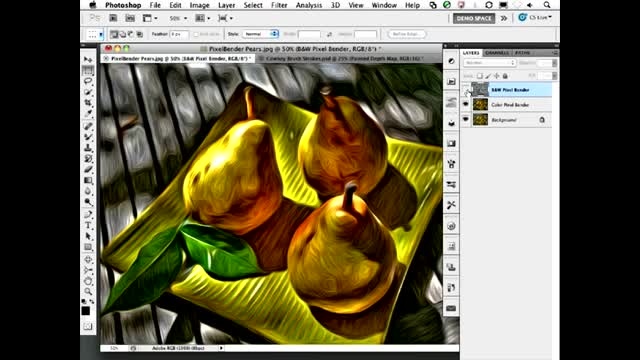This screenshot has width=640, height=360.
Task: Enable the Anti-alias checkbox
Action: tap(196, 34)
